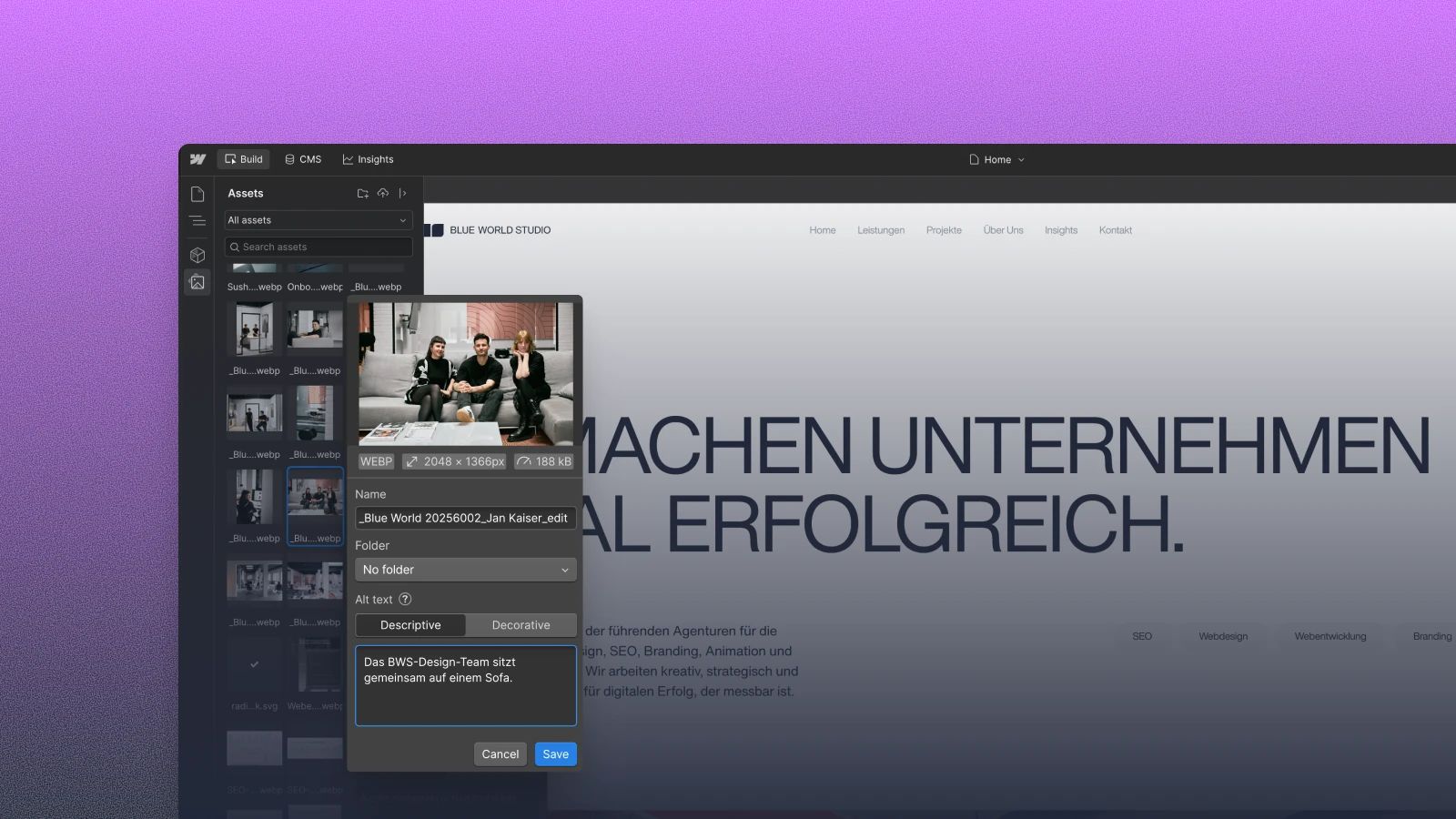Screen dimensions: 1456x819
Task: Open the Insights tab
Action: point(368,158)
